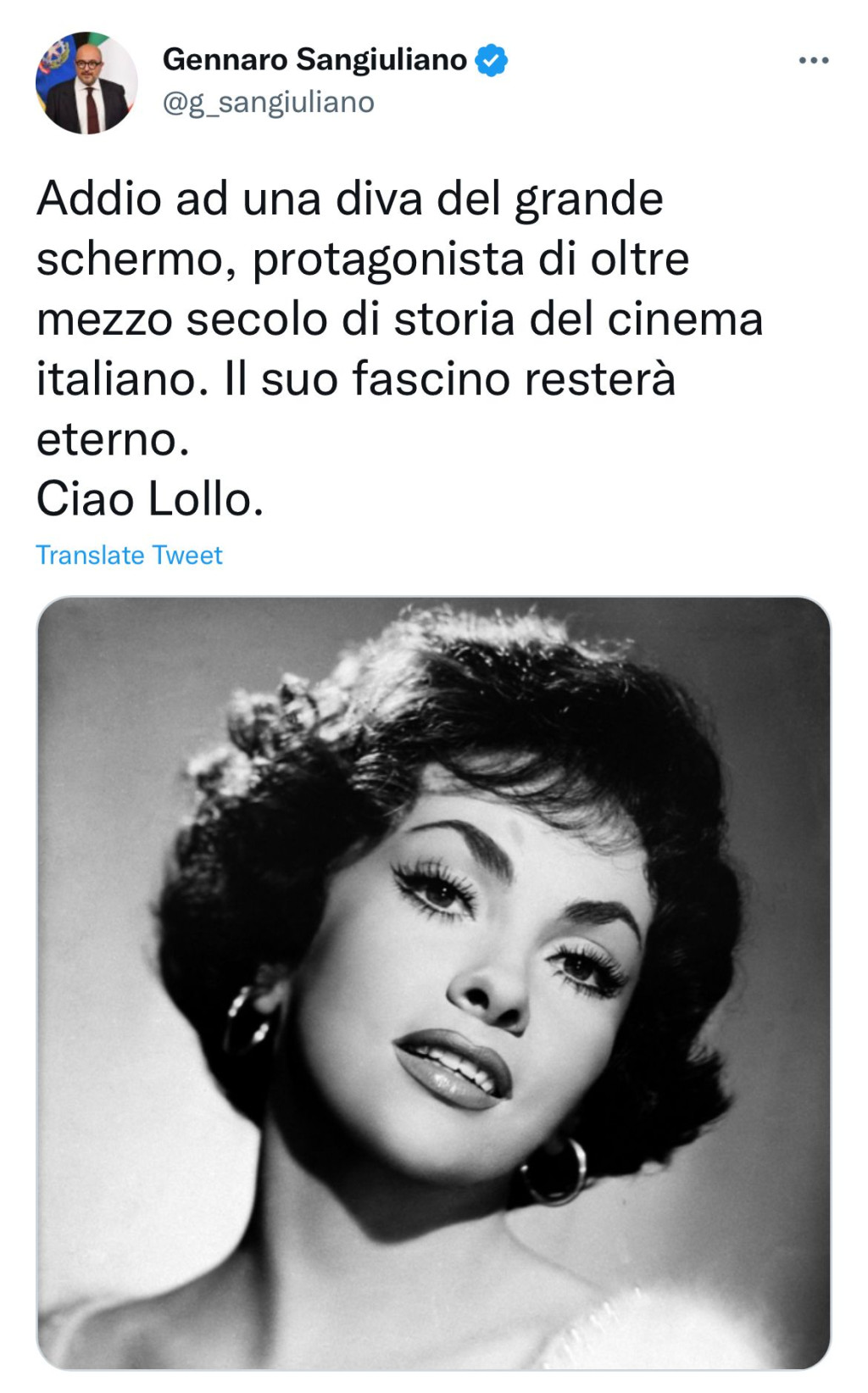Click the lower hoop earring in the photo
Viewport: 868px width, 1393px height.
555,1172
